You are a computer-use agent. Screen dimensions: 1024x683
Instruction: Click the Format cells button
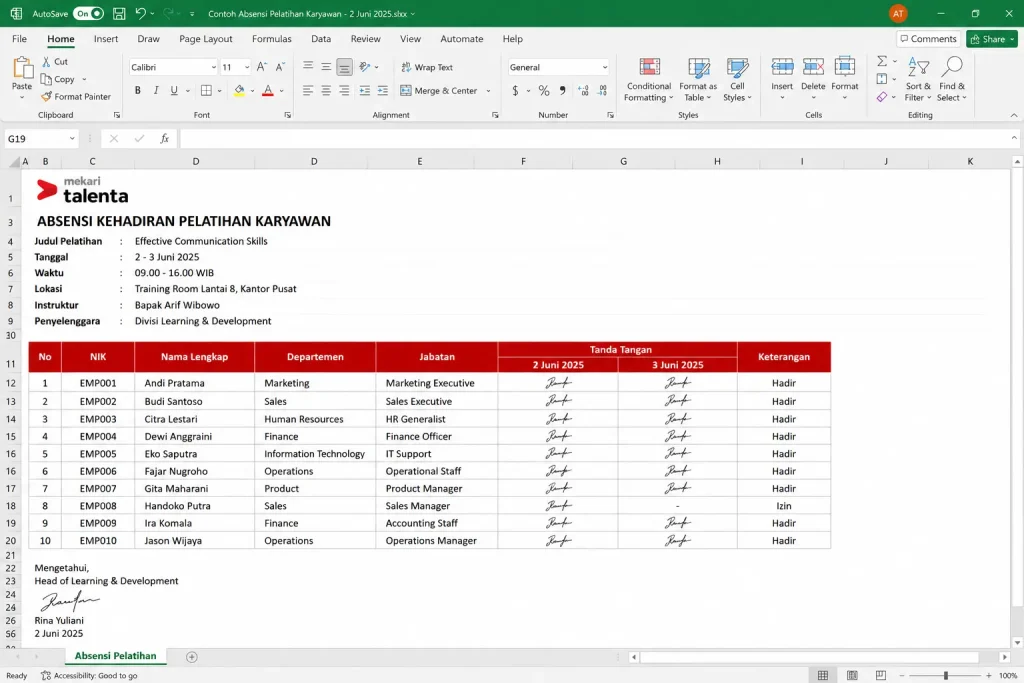[844, 79]
